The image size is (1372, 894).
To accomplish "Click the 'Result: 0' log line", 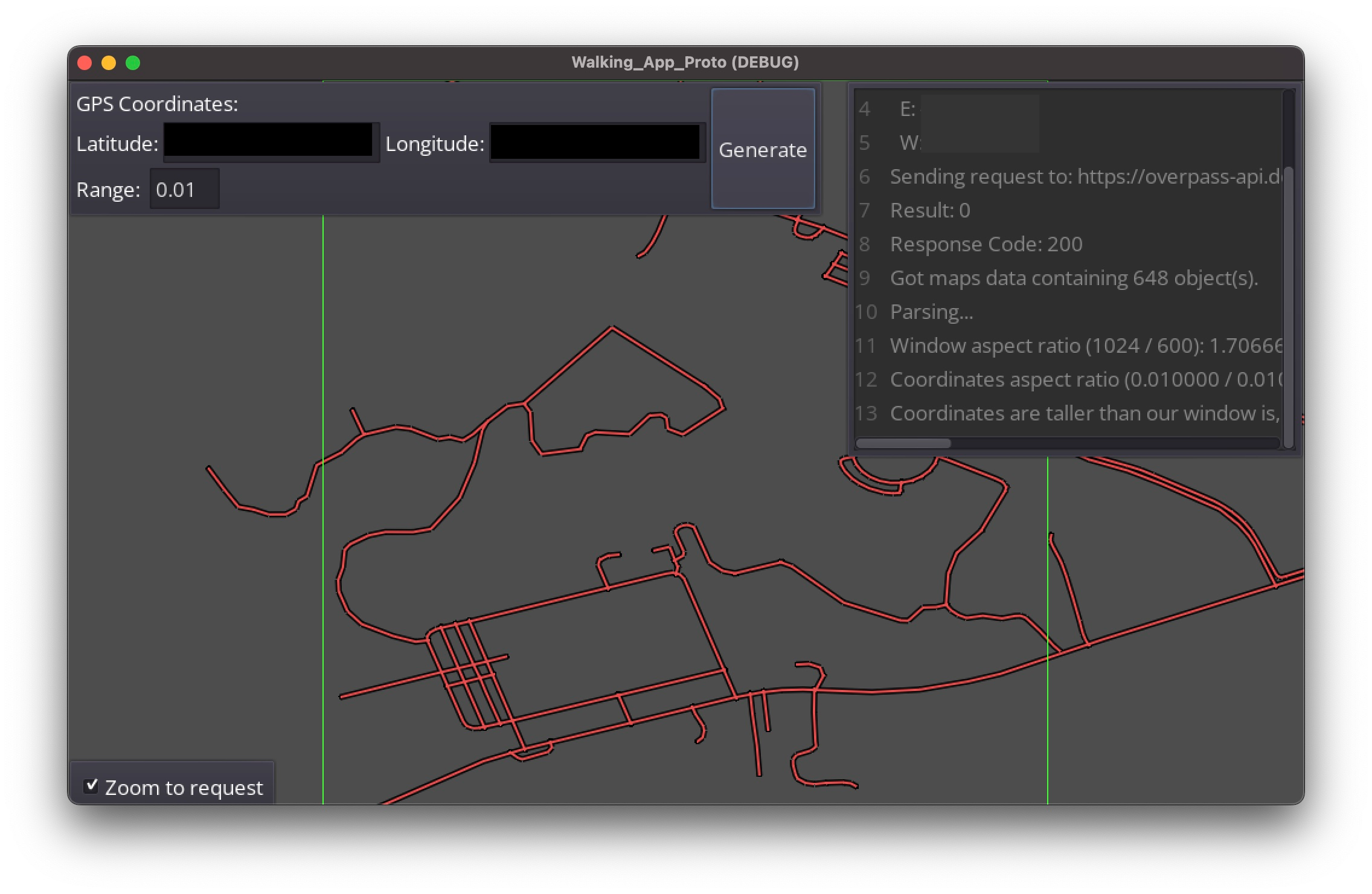I will click(x=930, y=210).
